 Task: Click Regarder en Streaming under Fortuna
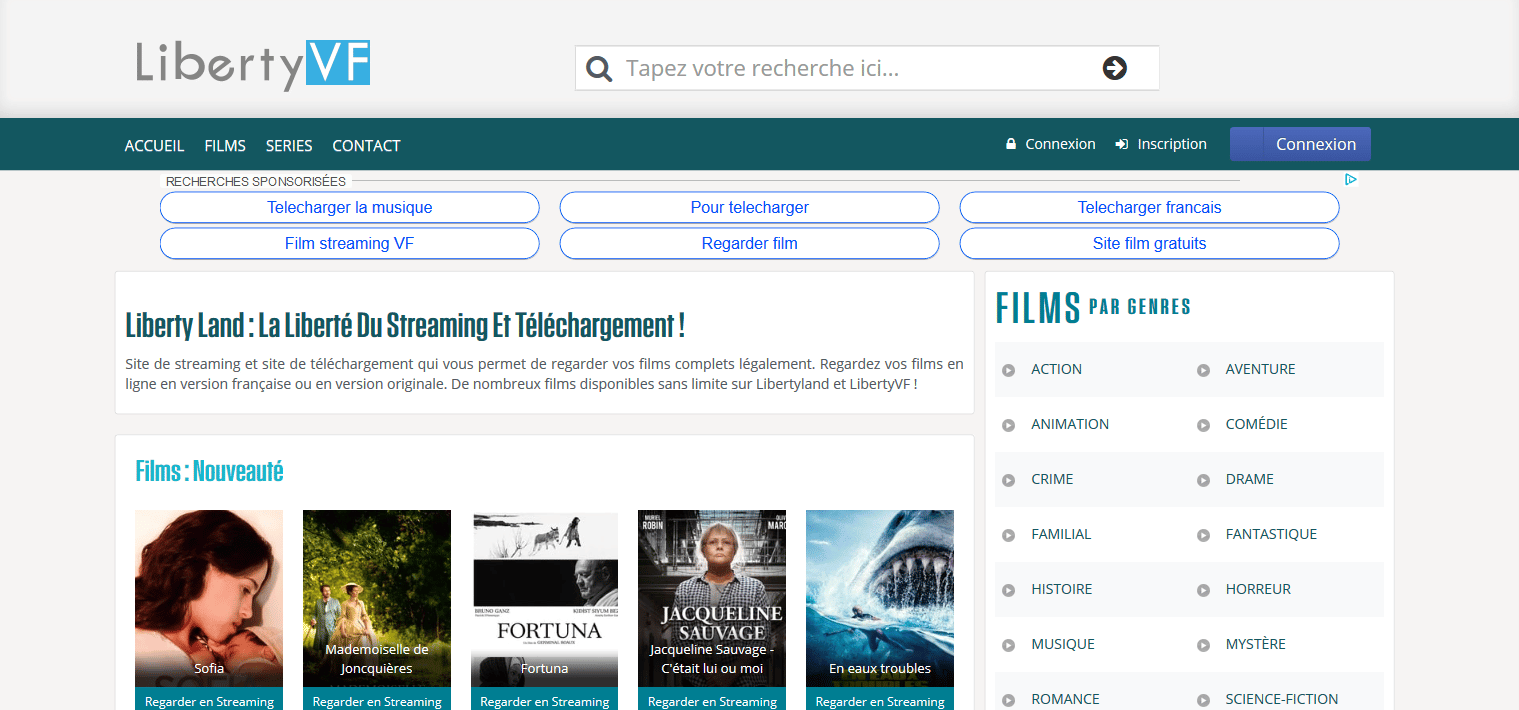[x=545, y=700]
